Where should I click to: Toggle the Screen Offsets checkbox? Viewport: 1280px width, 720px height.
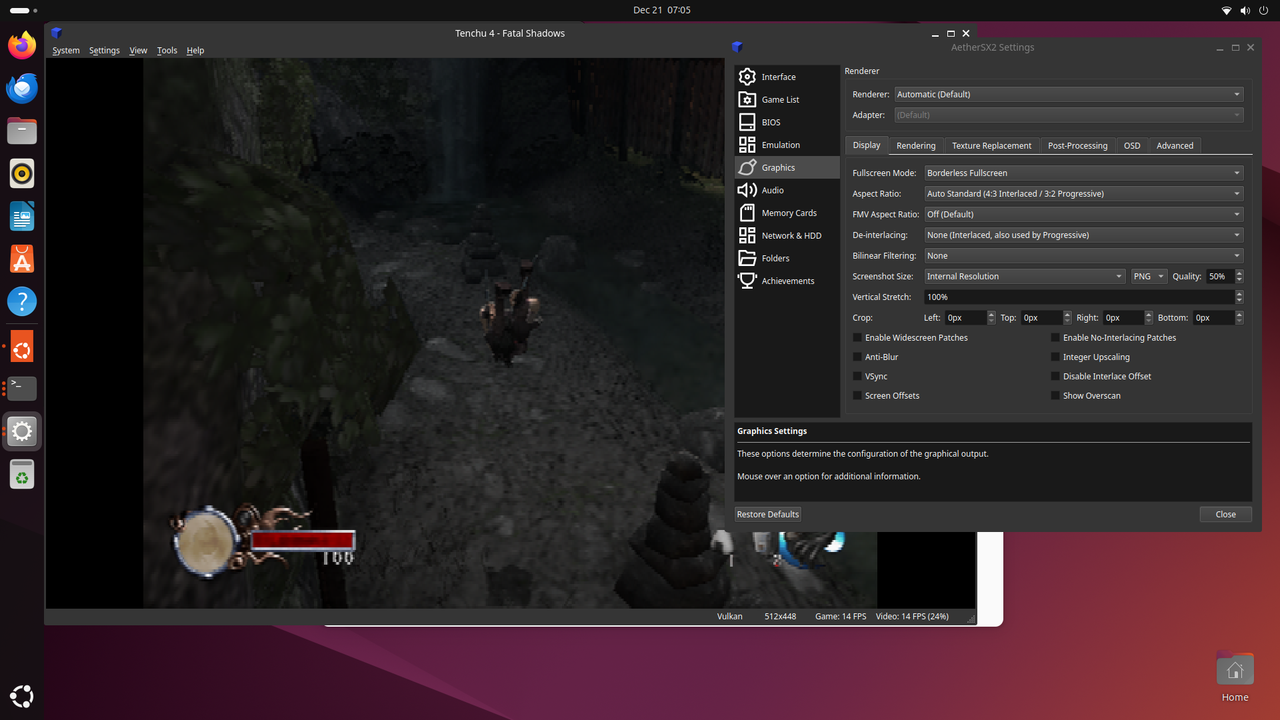click(x=857, y=396)
